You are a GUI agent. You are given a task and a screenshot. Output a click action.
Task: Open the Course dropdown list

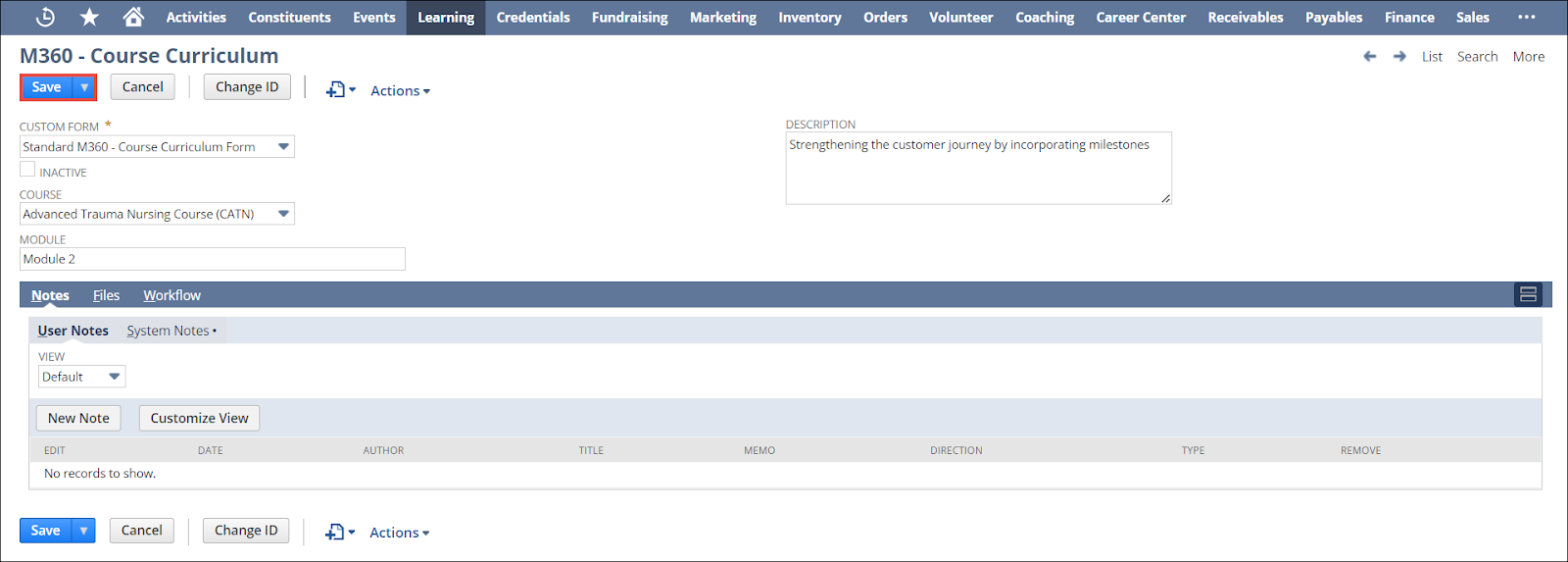pos(283,214)
